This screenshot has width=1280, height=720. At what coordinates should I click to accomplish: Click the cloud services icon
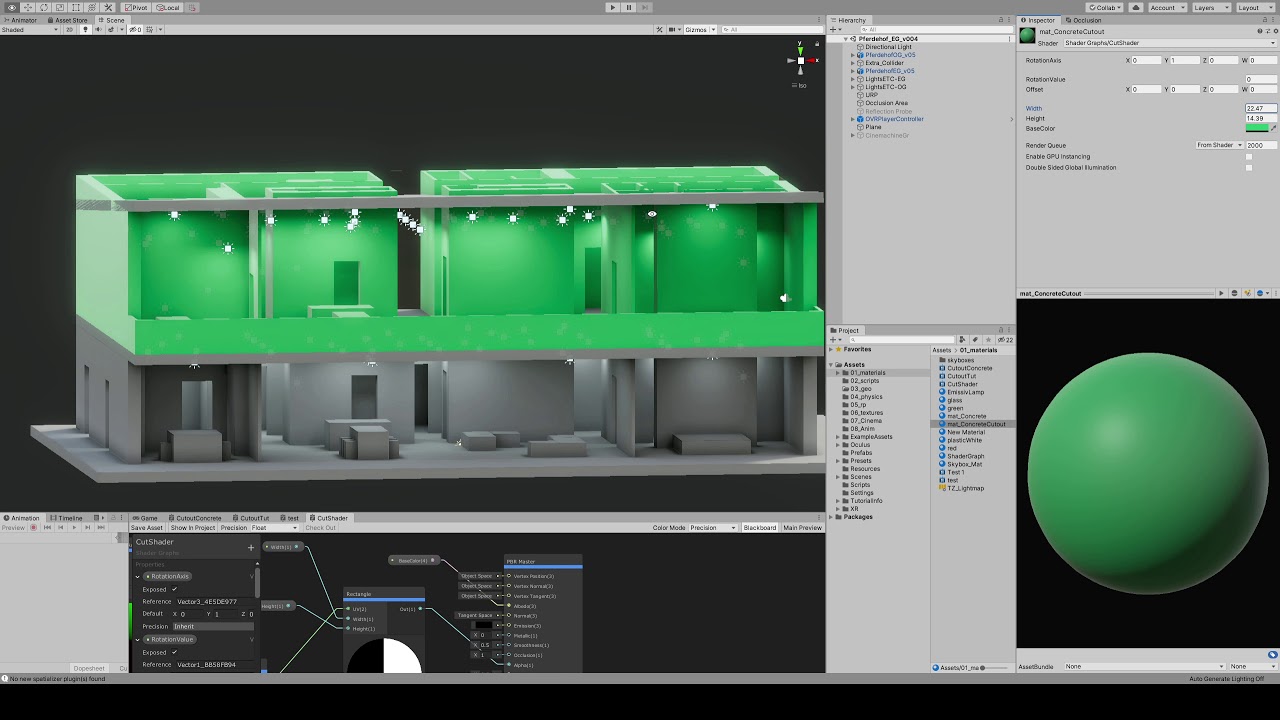[1138, 7]
